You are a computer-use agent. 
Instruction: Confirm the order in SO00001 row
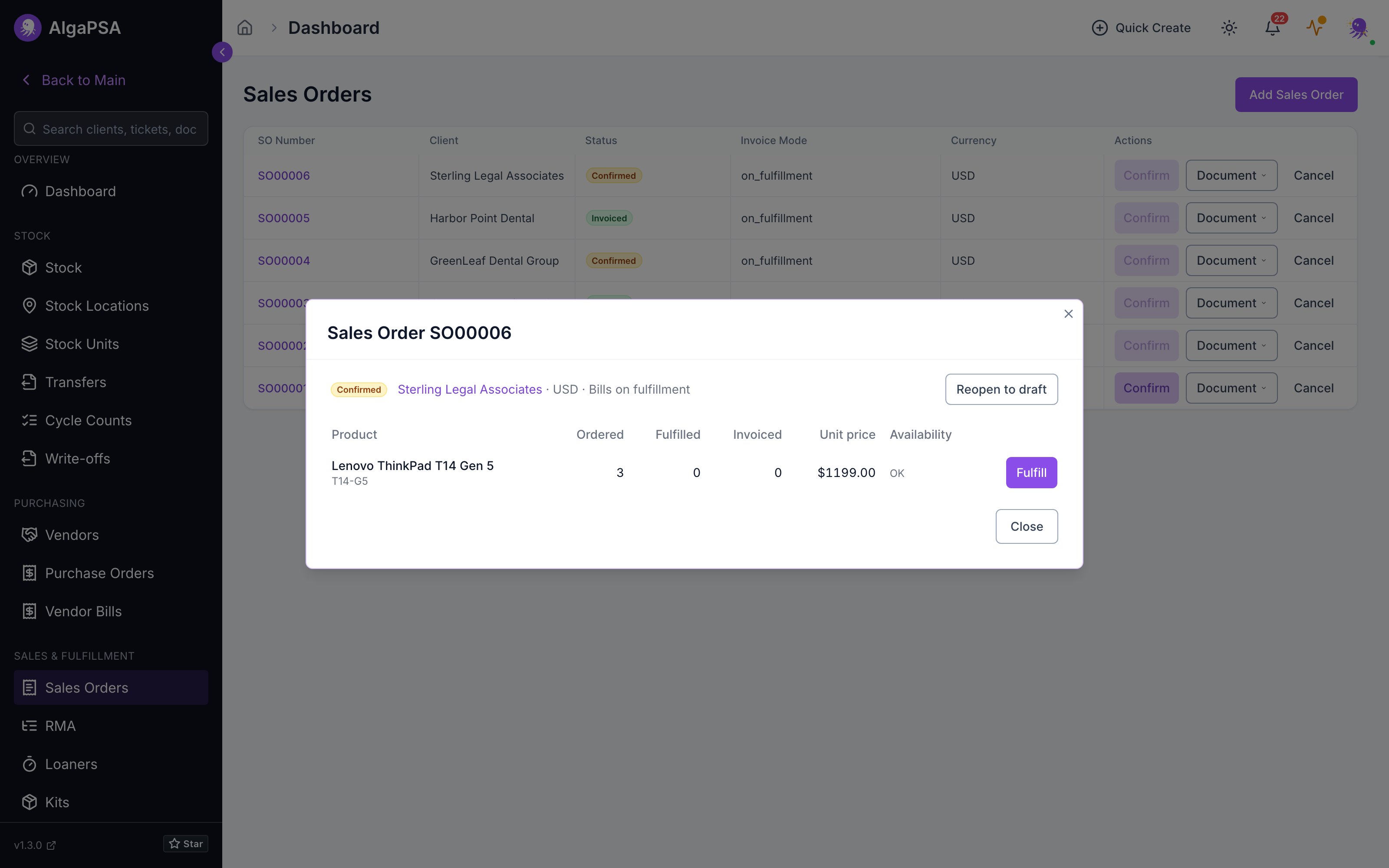click(1146, 388)
